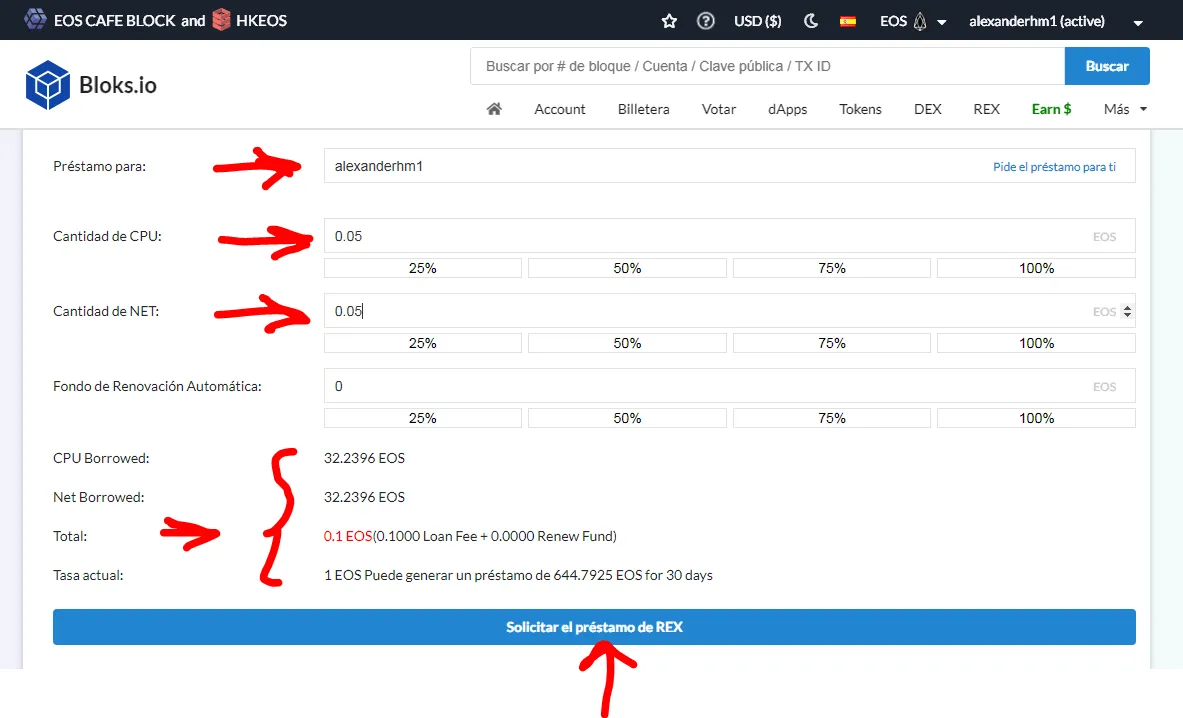1183x718 pixels.
Task: Click the Bloks.io cube logo
Action: click(48, 84)
